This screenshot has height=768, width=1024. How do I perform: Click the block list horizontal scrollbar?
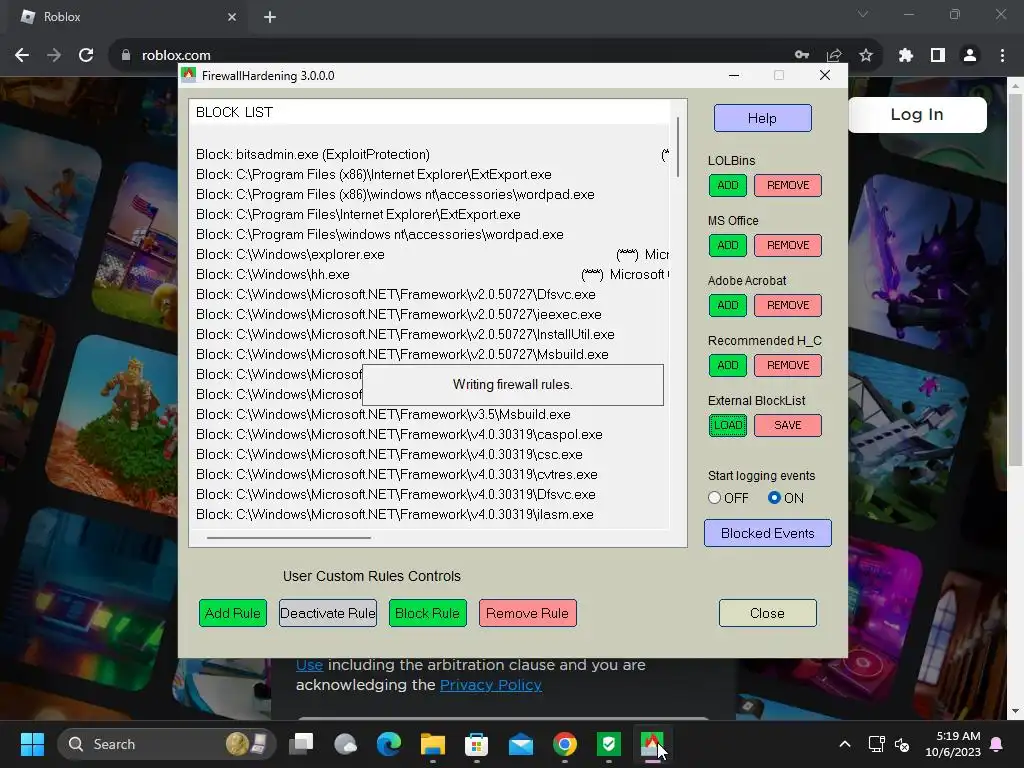[x=289, y=538]
